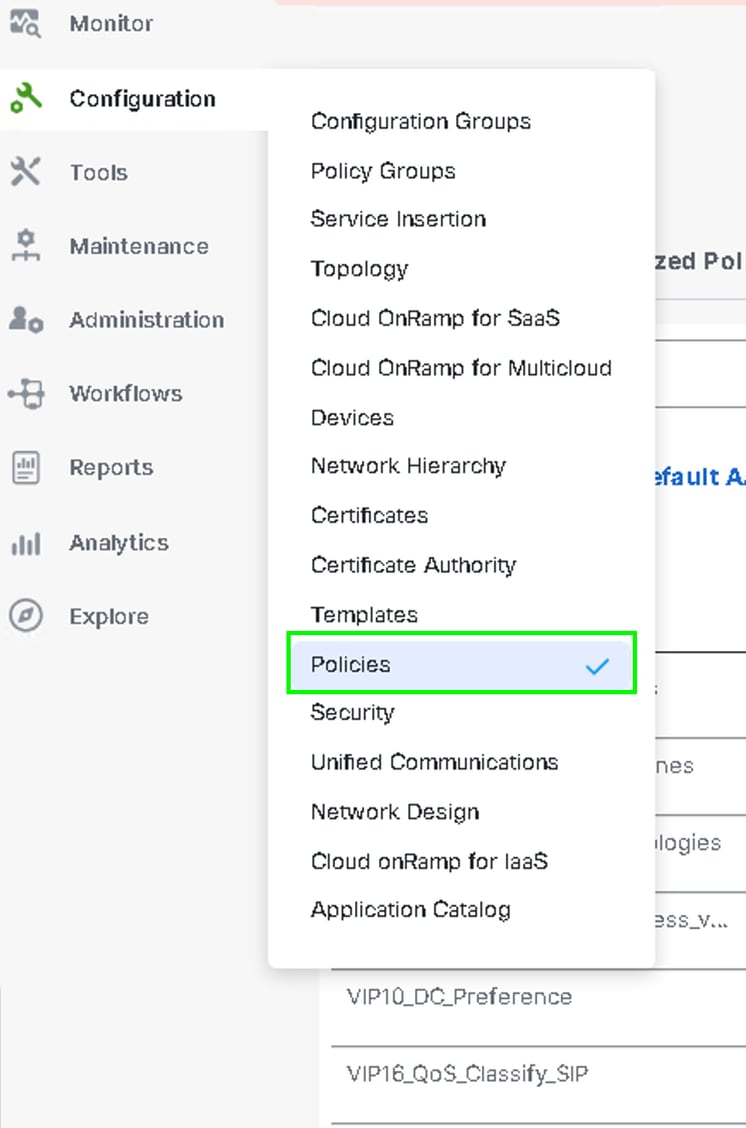Viewport: 746px width, 1128px height.
Task: Open Service Insertion submenu entry
Action: click(398, 219)
